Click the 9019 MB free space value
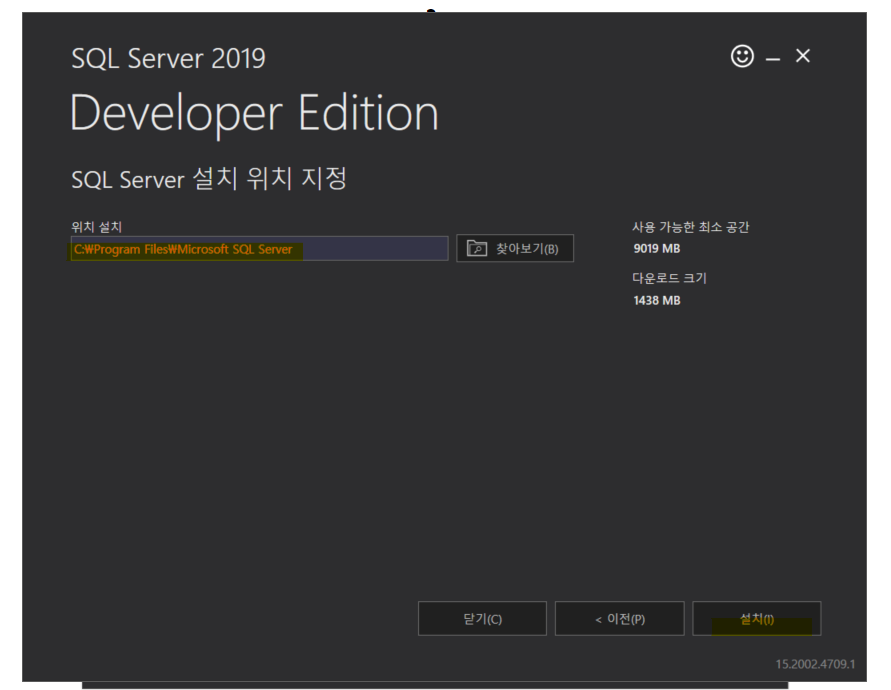 click(x=656, y=249)
